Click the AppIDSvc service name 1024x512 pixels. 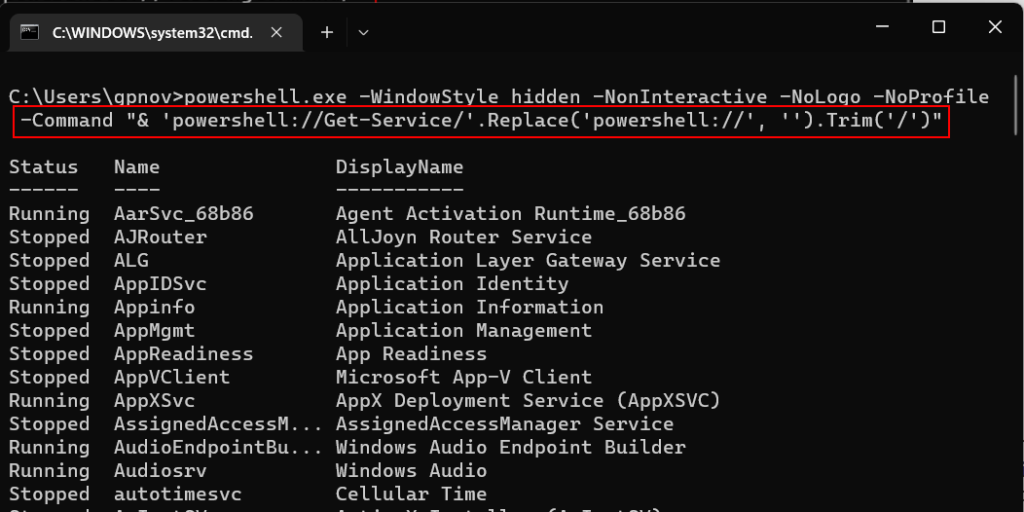[160, 284]
